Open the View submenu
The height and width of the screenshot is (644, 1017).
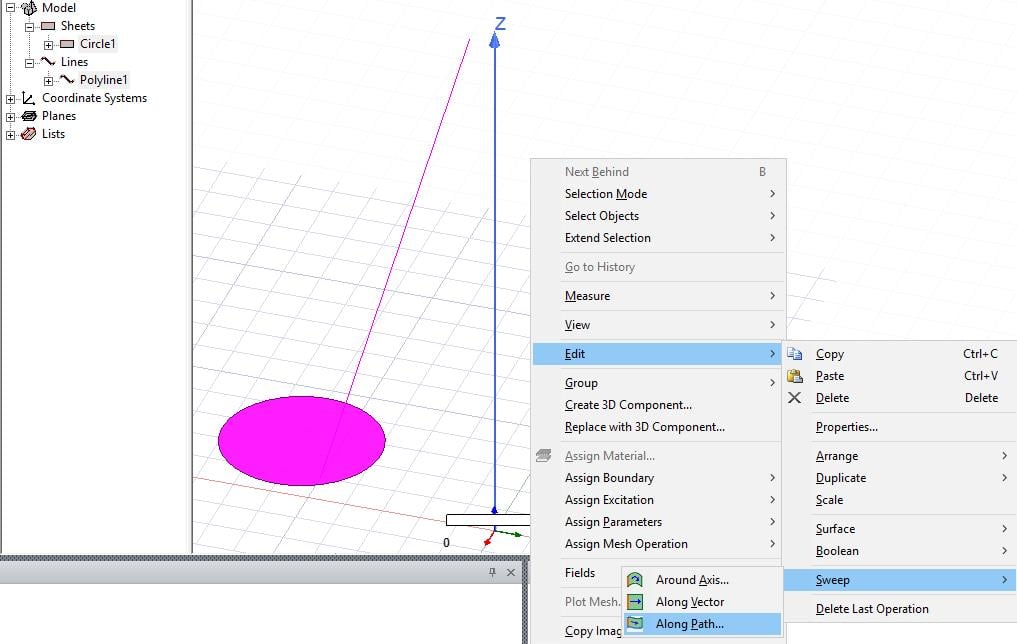click(659, 325)
